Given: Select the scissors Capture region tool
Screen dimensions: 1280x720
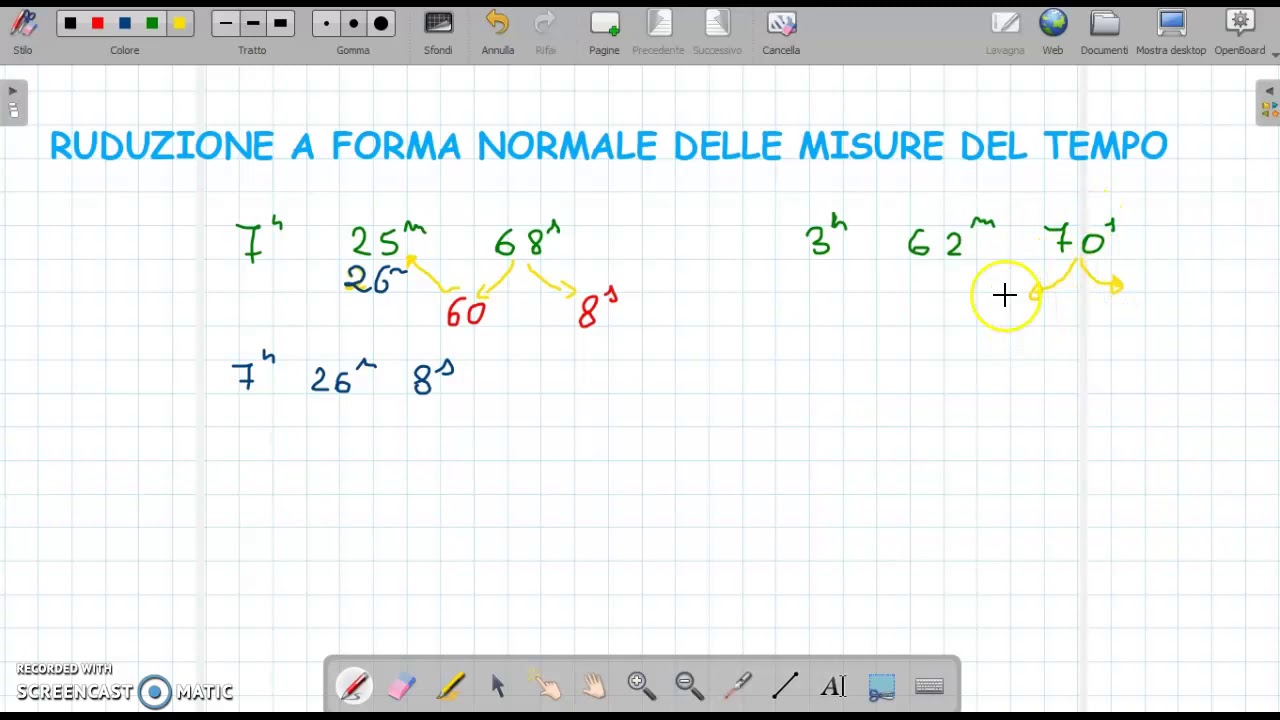Looking at the screenshot, I should click(x=881, y=686).
